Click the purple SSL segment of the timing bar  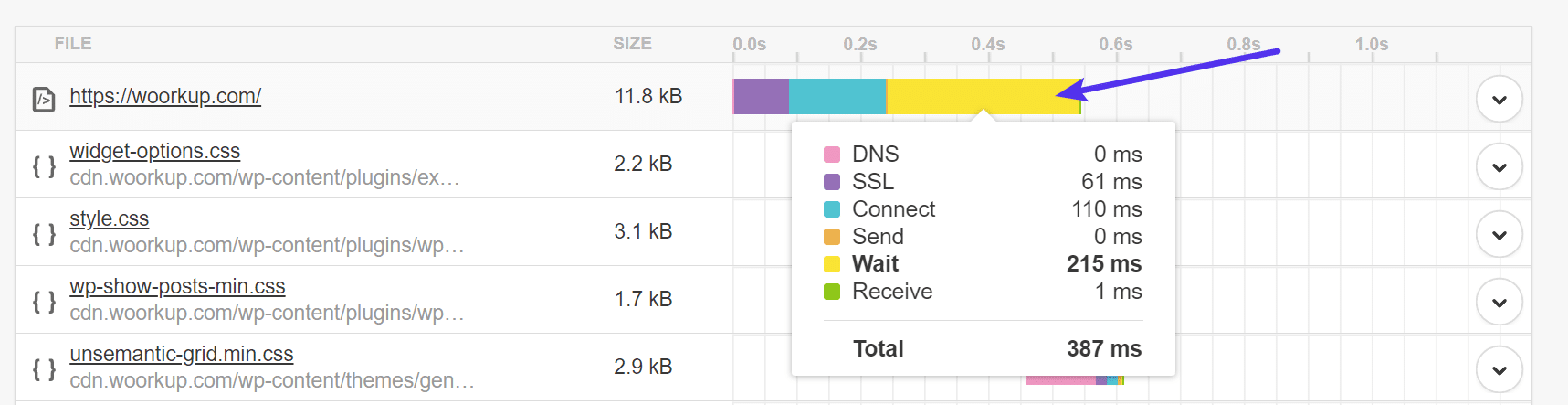(762, 96)
